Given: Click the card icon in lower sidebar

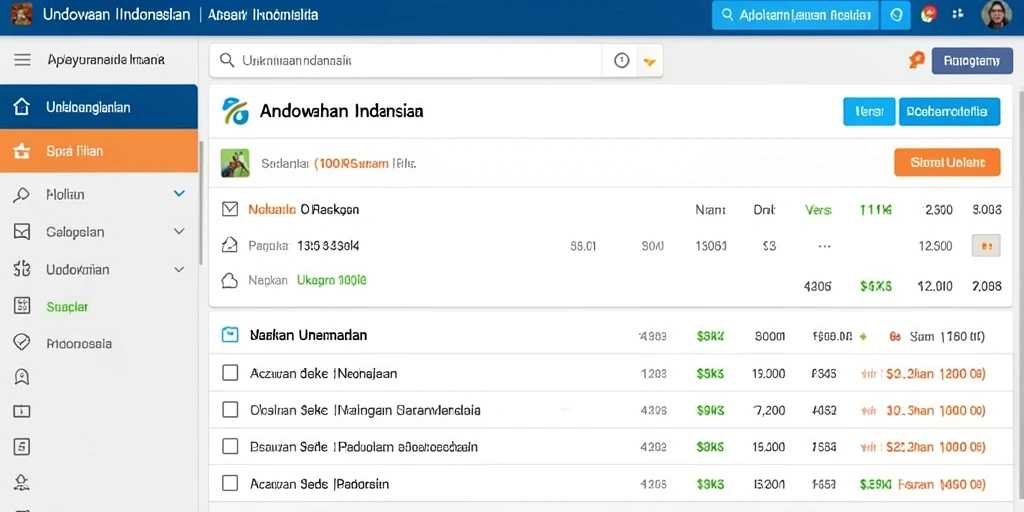Looking at the screenshot, I should click(x=22, y=411).
